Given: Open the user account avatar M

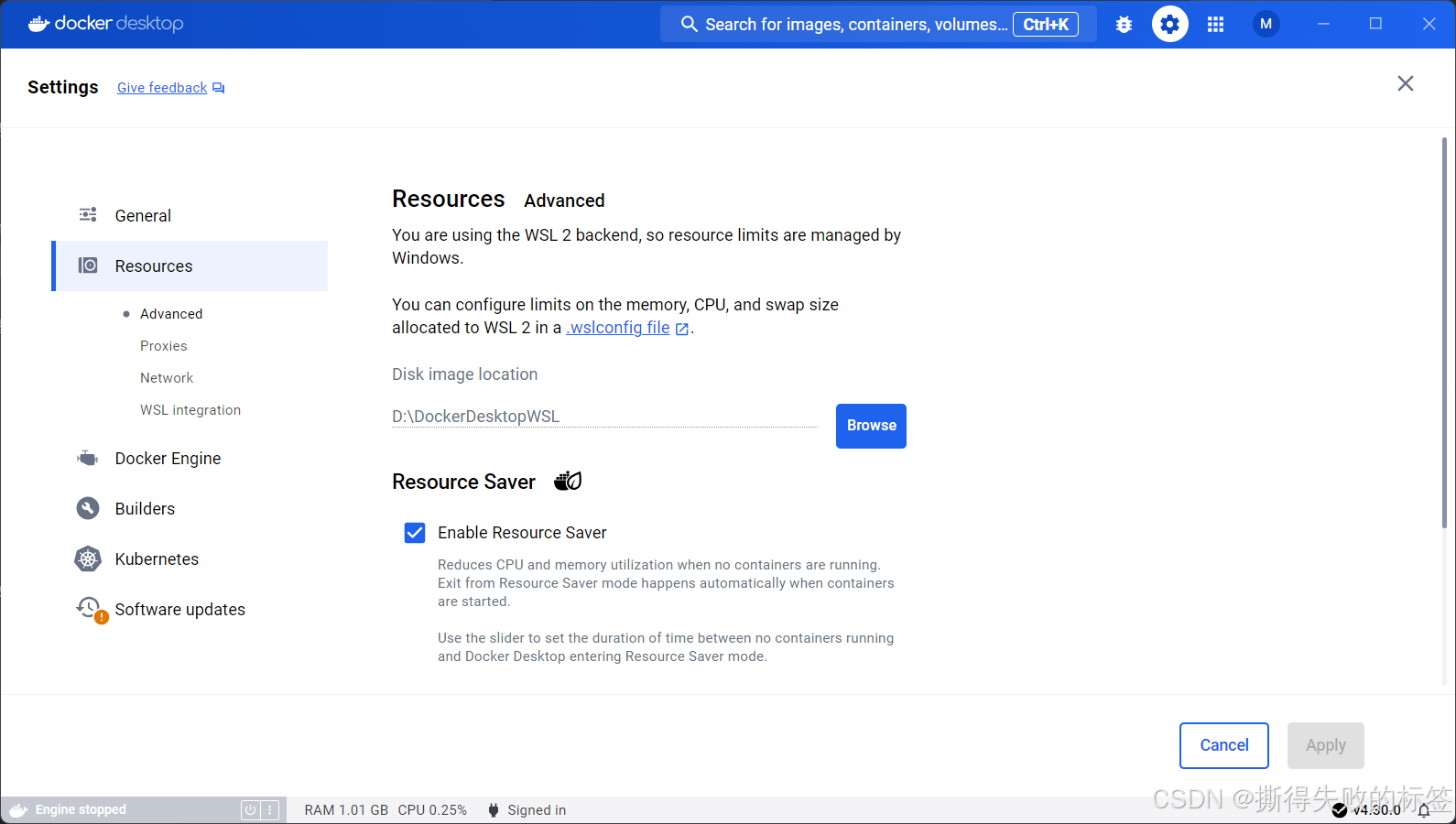Looking at the screenshot, I should [1266, 24].
